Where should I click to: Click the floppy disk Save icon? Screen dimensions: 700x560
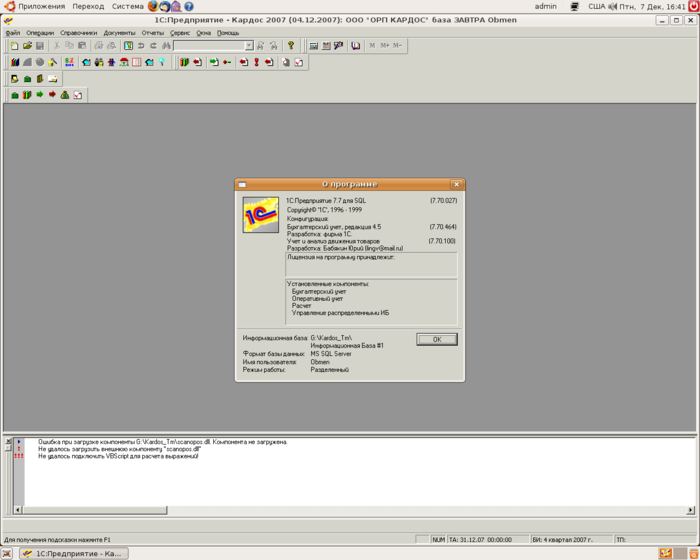point(40,46)
